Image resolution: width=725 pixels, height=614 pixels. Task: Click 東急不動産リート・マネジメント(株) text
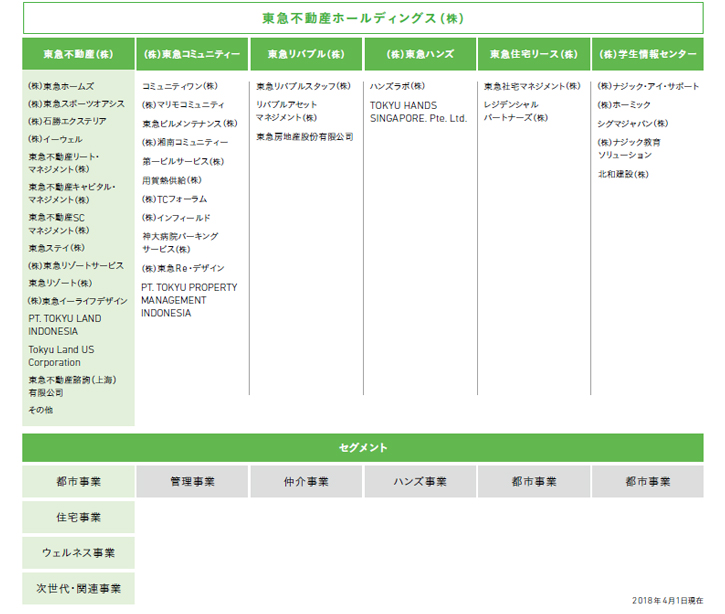[x=64, y=163]
